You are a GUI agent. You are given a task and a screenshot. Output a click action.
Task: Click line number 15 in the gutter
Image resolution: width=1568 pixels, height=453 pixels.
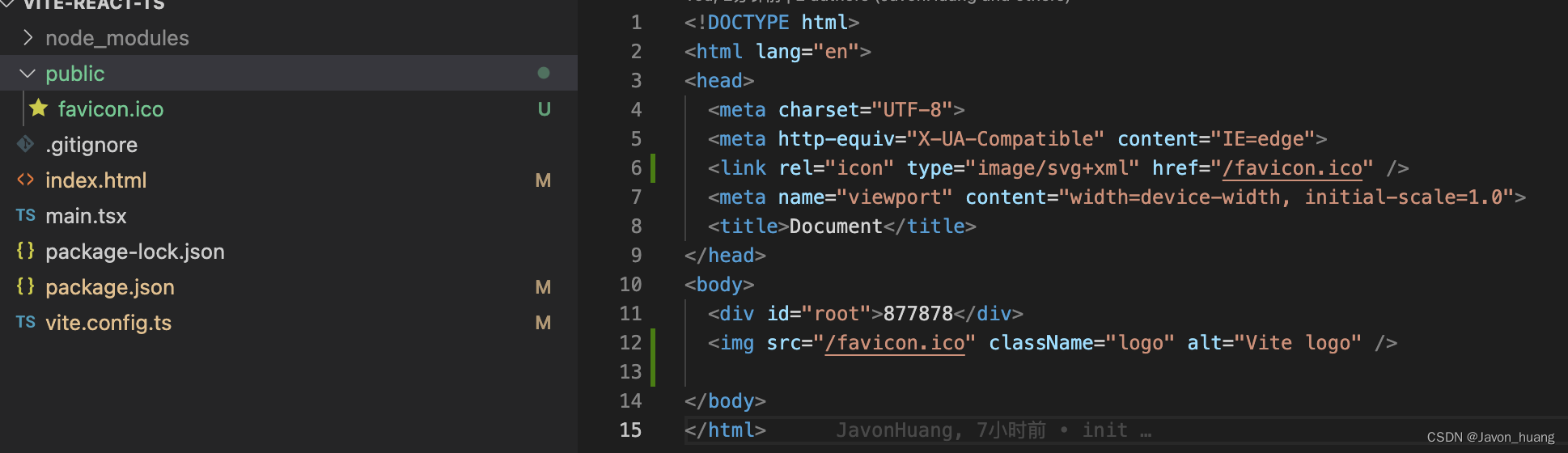(x=631, y=430)
